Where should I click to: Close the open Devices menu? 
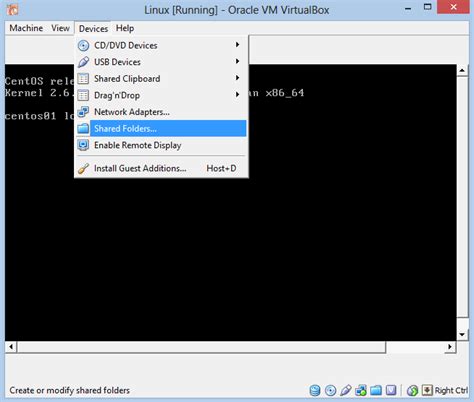[93, 29]
